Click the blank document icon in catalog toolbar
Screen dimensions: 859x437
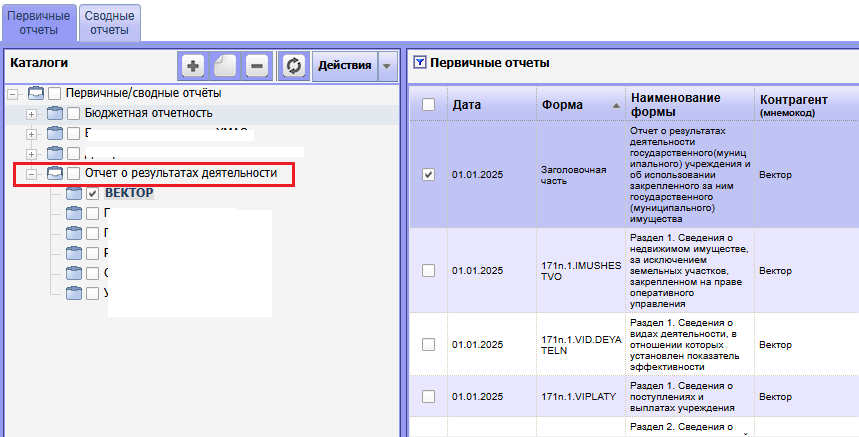[x=225, y=66]
